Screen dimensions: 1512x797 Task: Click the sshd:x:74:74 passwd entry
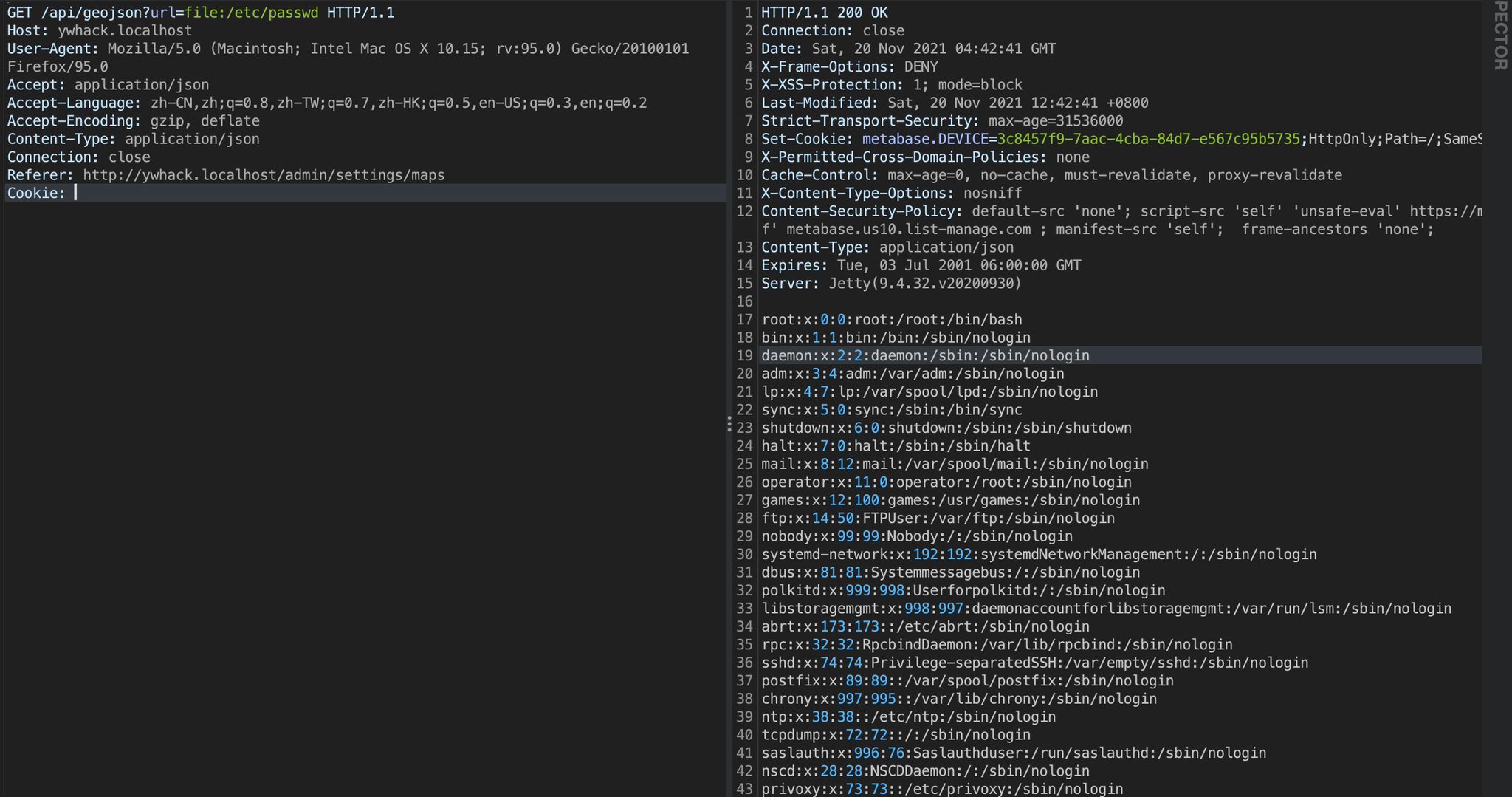pyautogui.click(x=1035, y=663)
